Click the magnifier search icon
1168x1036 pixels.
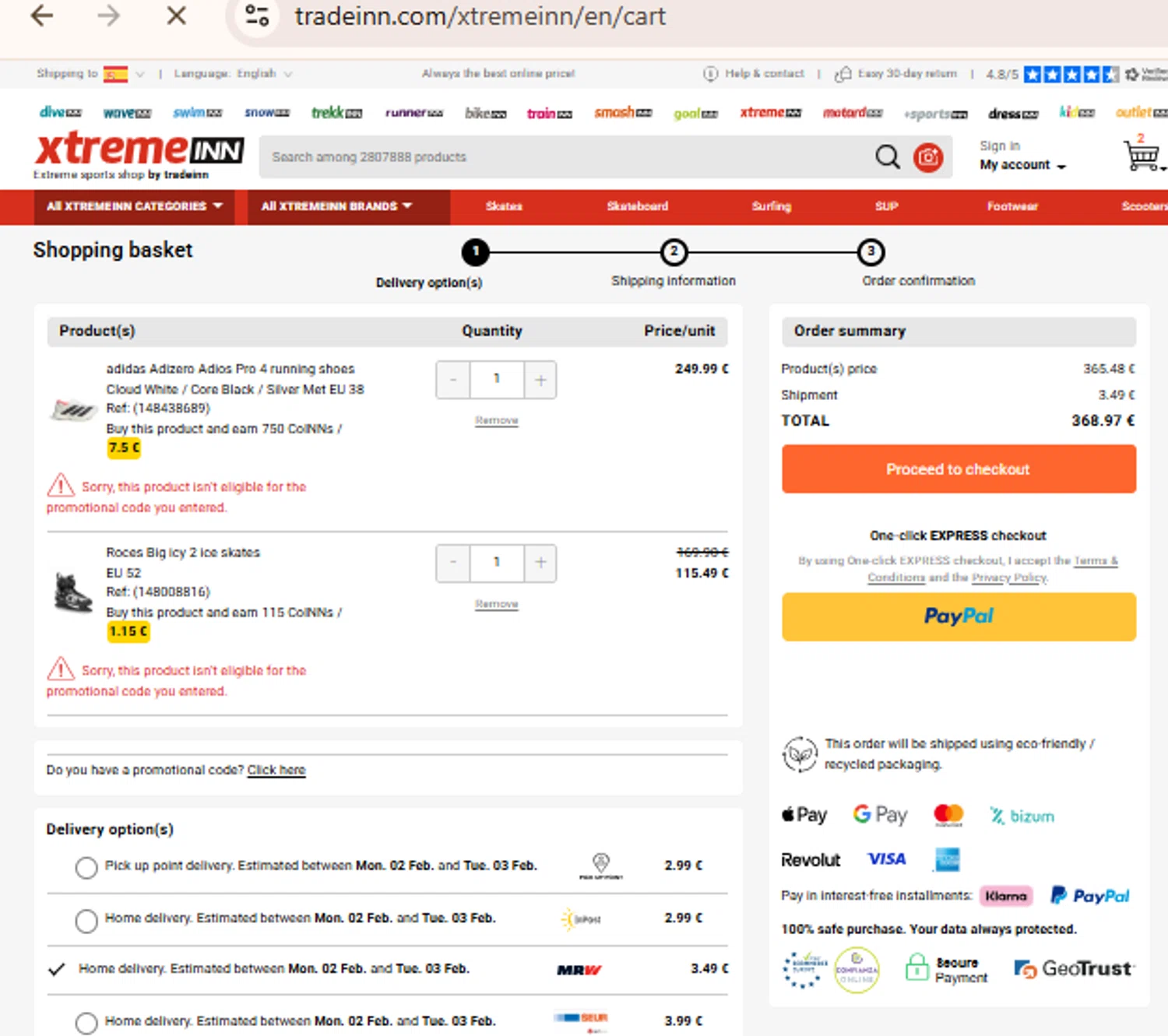[887, 157]
